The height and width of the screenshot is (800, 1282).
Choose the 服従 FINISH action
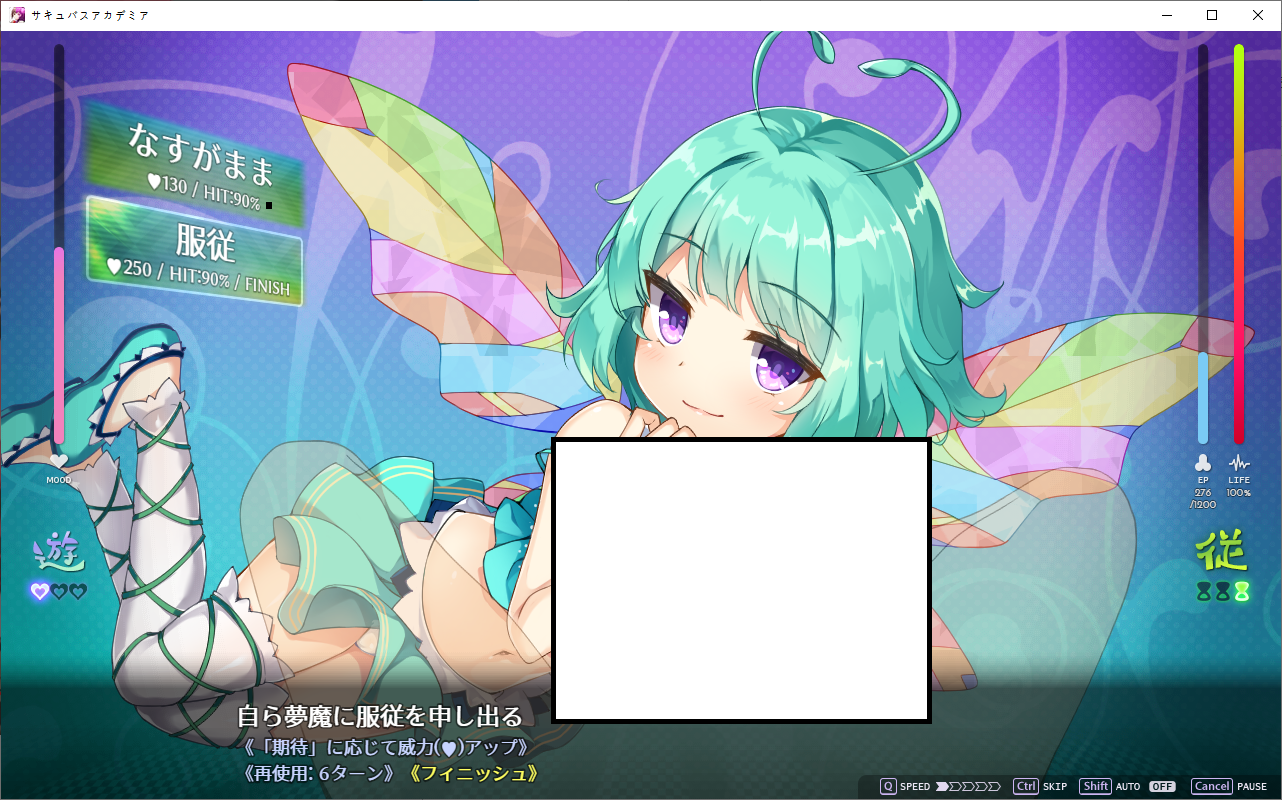tap(194, 251)
